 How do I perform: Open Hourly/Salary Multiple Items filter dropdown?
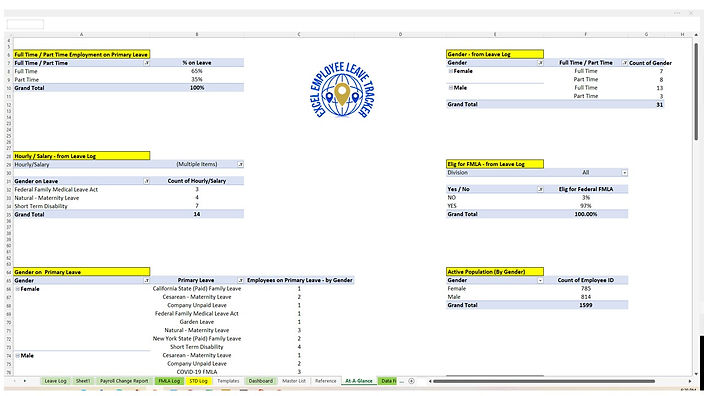(x=240, y=164)
